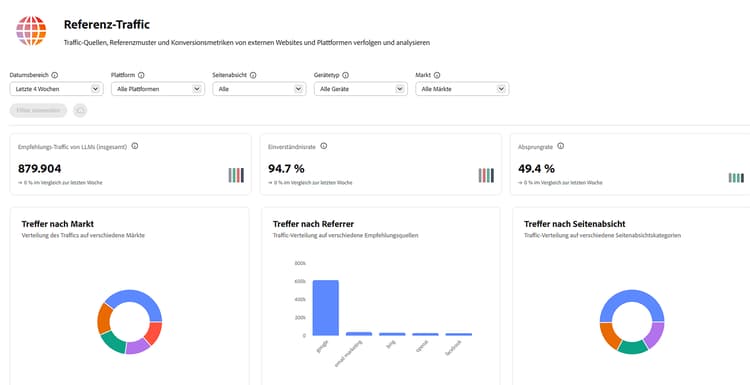750x385 pixels.
Task: Click the facebook bar in referrer chart
Action: (459, 334)
